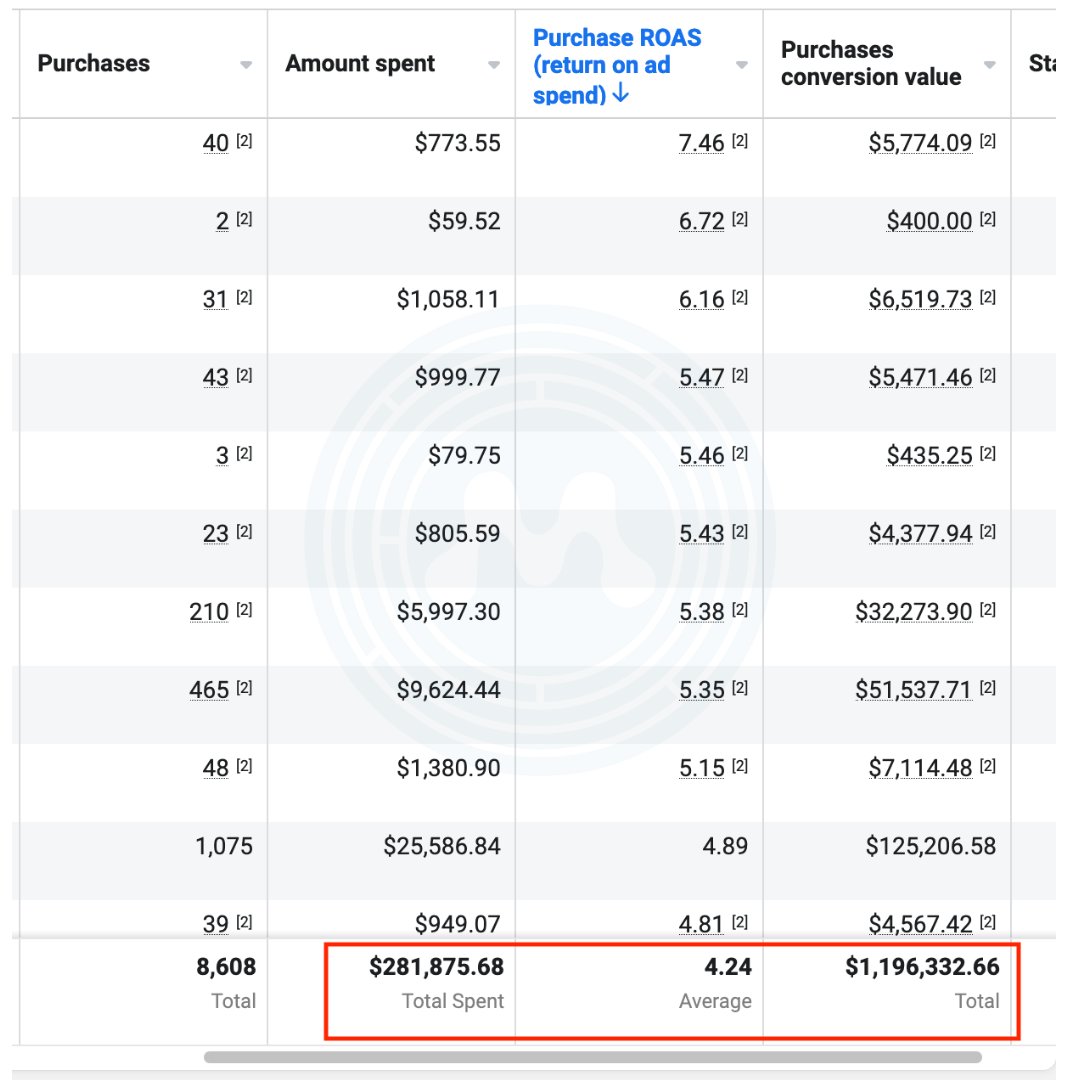Click the footnote [2] beside 6.16

pyautogui.click(x=740, y=297)
